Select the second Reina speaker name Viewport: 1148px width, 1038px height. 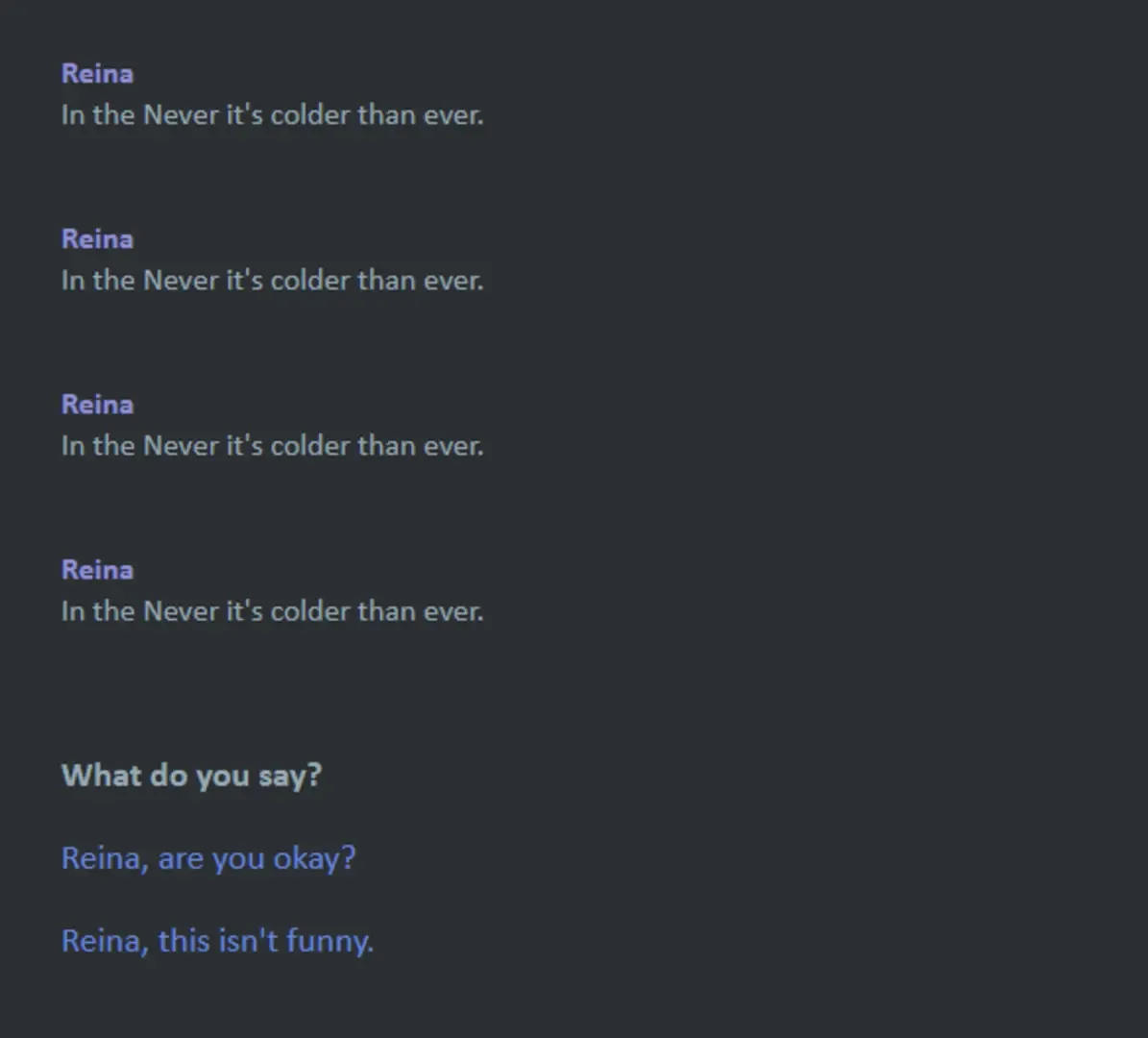[97, 238]
